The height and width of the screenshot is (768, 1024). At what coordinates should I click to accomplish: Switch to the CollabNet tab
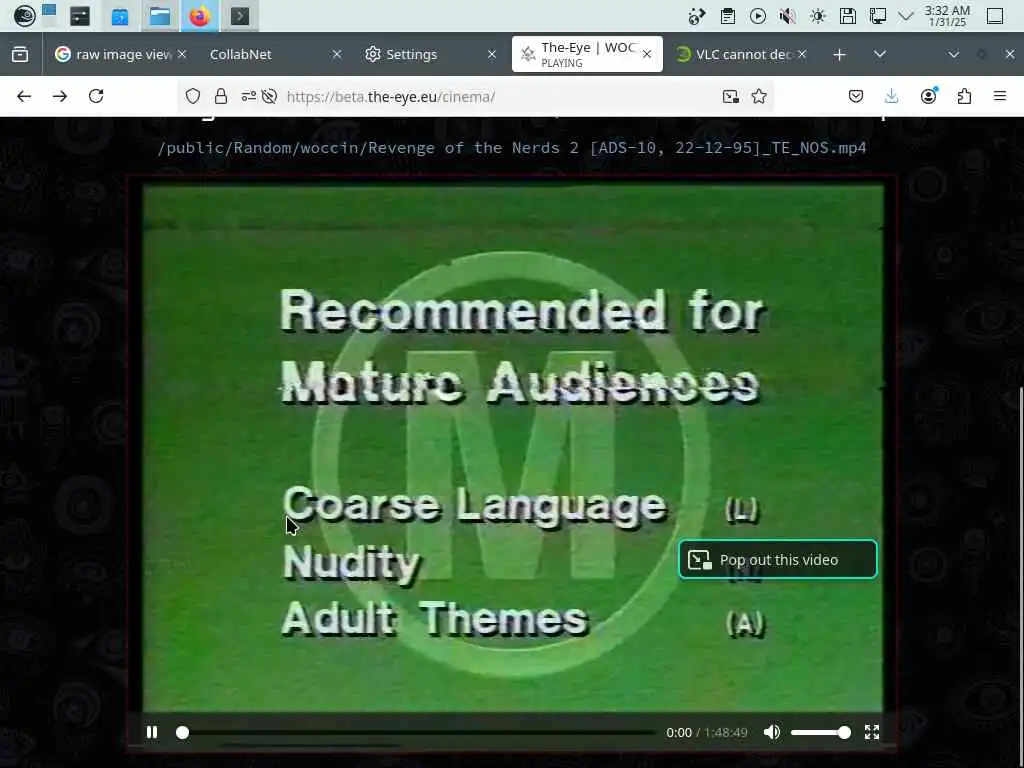pyautogui.click(x=272, y=54)
